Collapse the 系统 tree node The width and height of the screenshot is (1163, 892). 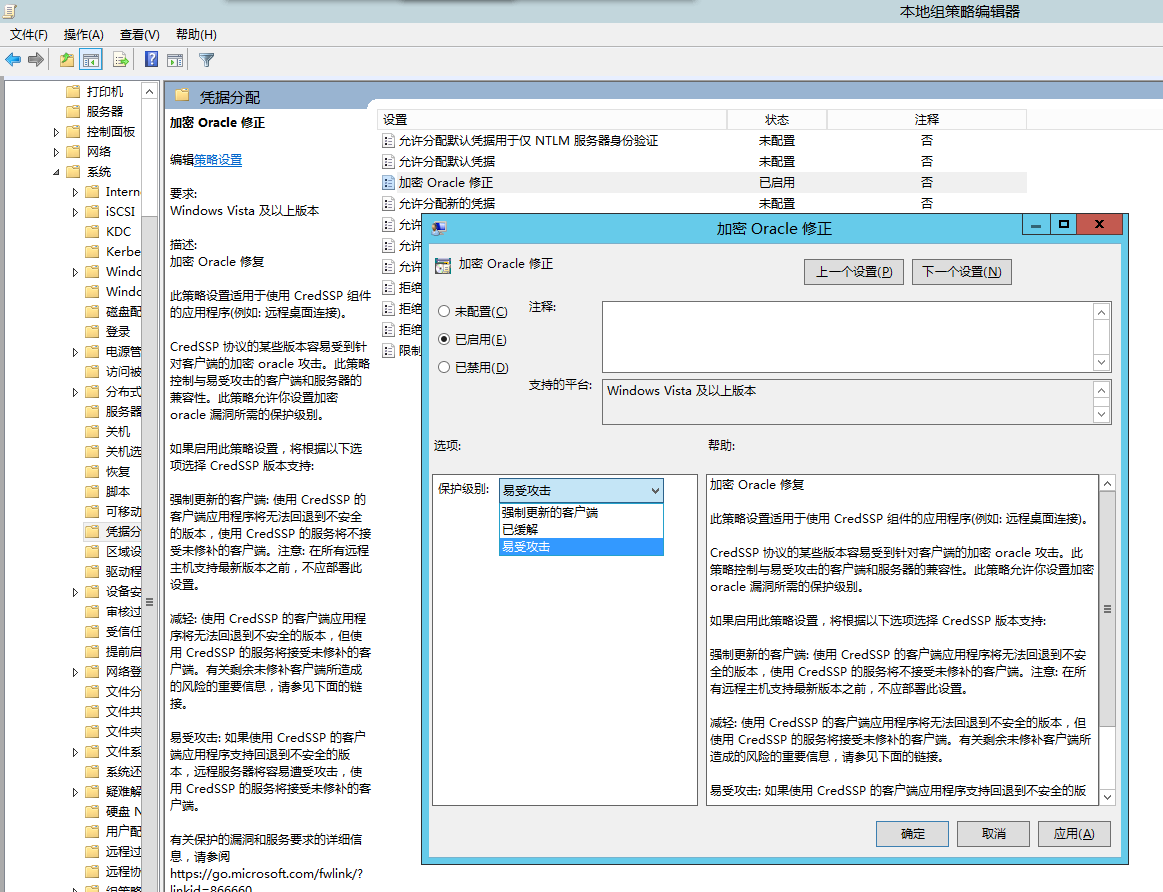coord(56,172)
